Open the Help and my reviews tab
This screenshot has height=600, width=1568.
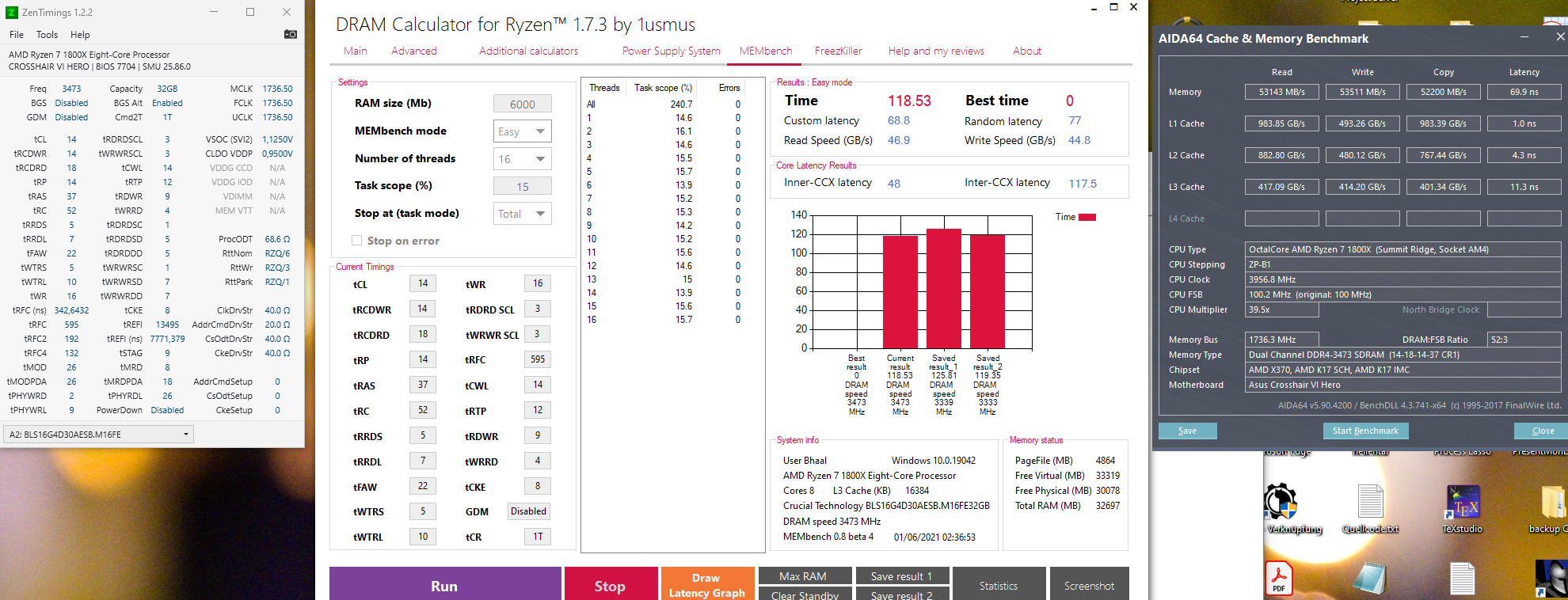click(x=936, y=51)
